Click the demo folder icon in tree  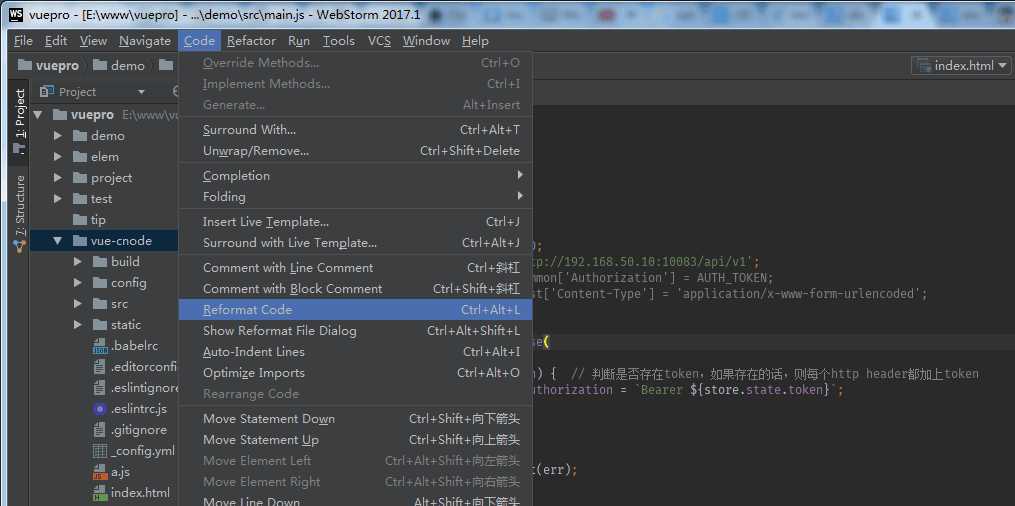click(80, 136)
